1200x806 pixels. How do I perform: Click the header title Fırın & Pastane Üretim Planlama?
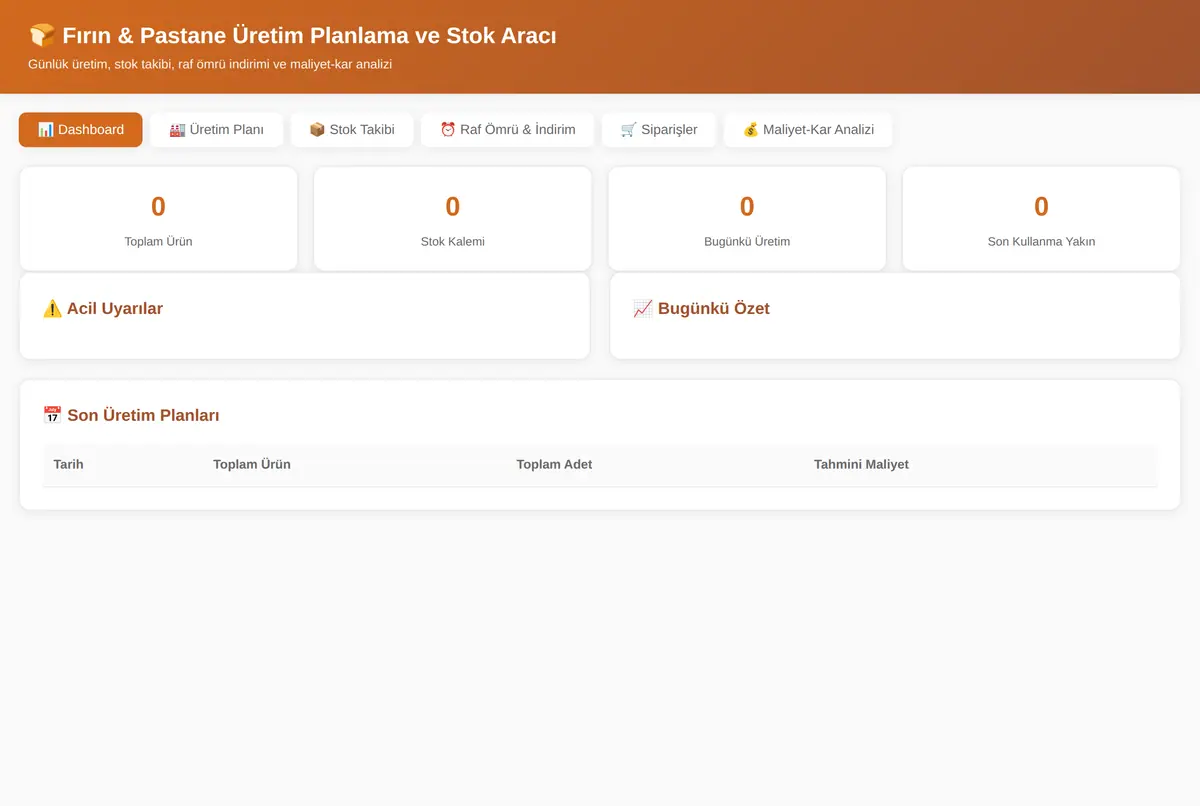click(293, 36)
